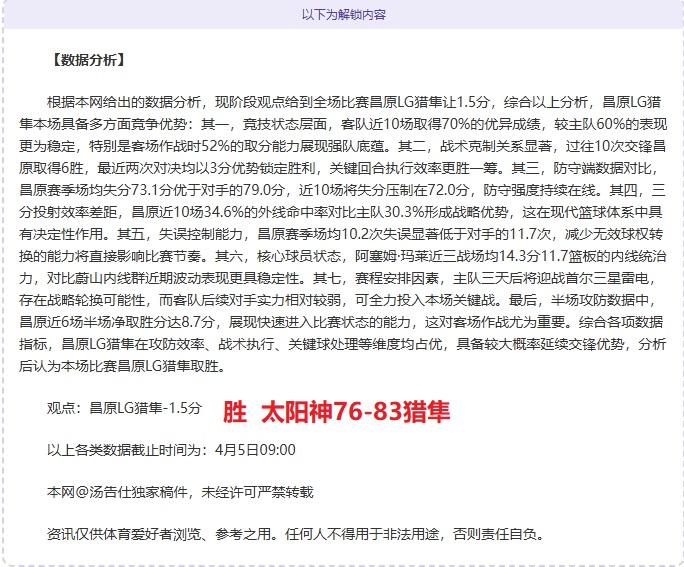Click the final line '后认为本场比赛昌原LG猎隼取胜'

pos(123,365)
